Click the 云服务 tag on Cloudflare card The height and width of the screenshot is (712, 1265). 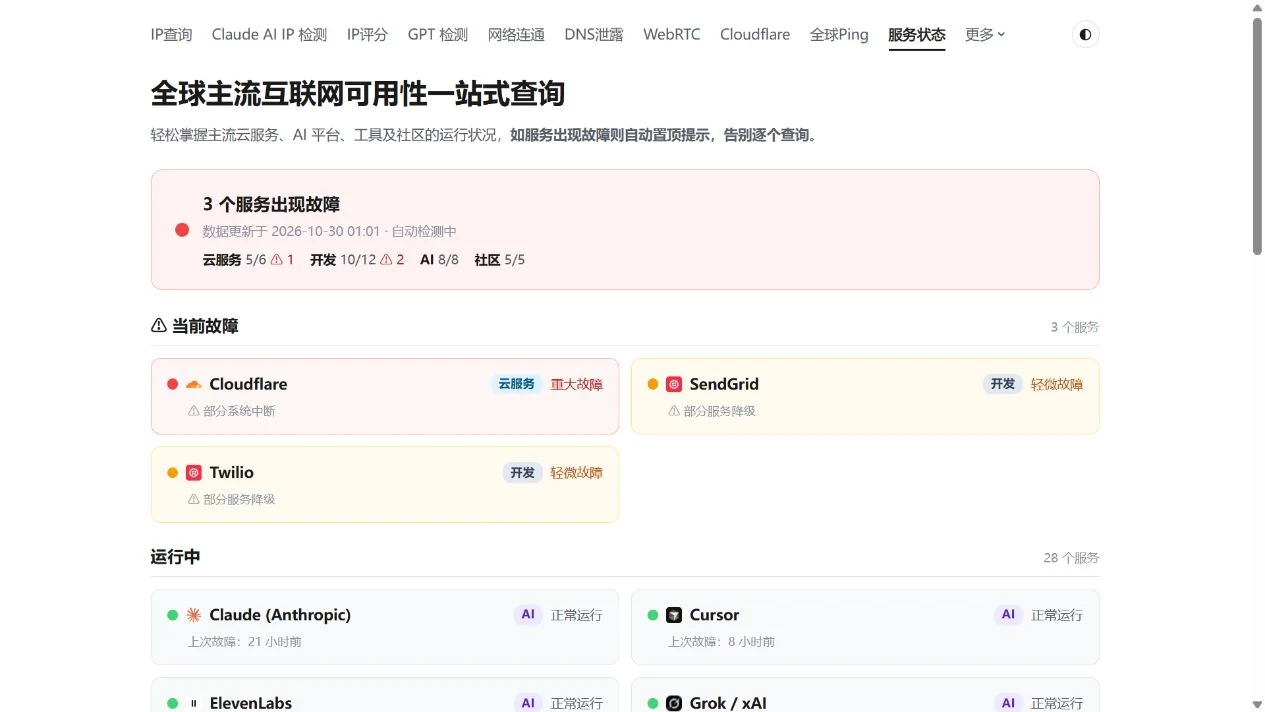(x=516, y=384)
